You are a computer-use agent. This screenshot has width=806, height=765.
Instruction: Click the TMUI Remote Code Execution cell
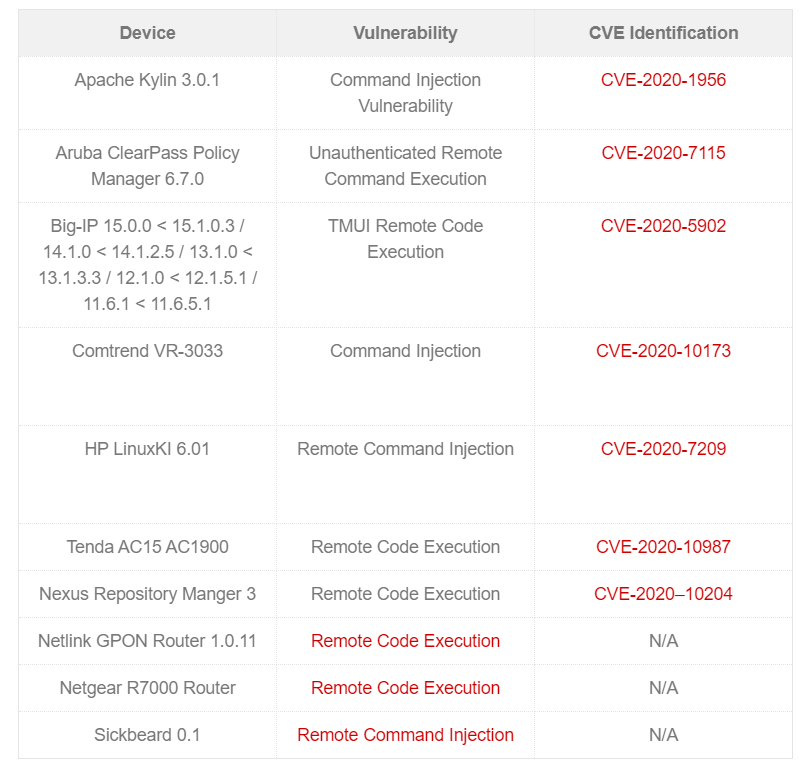(x=405, y=239)
